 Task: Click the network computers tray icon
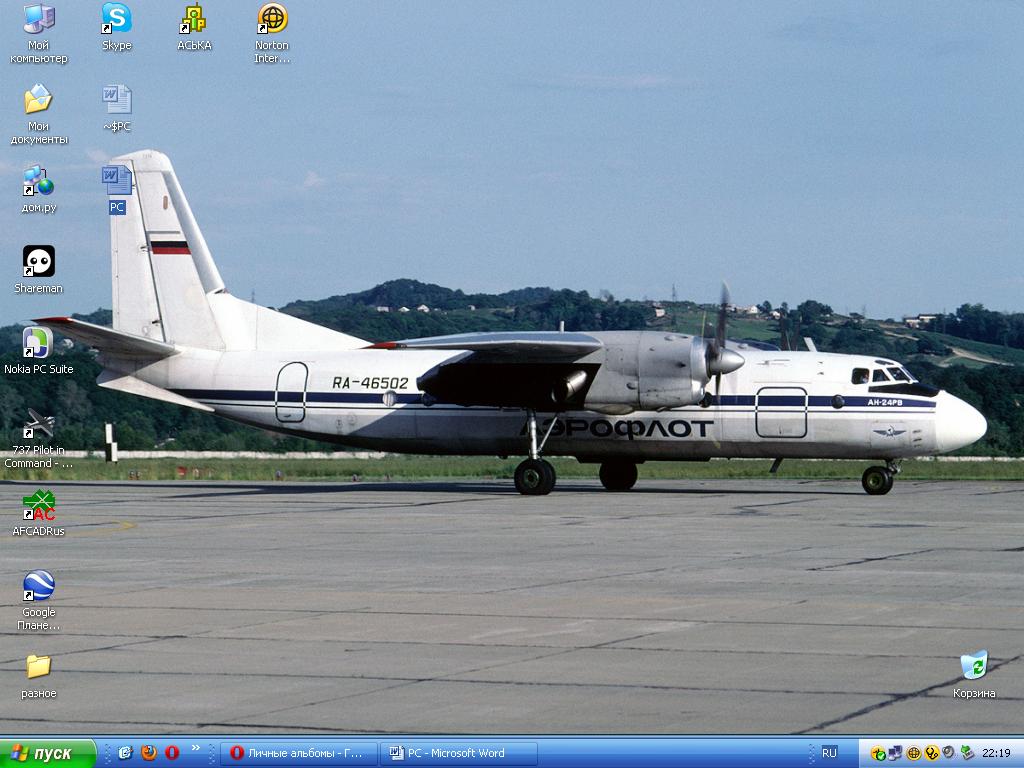tap(895, 754)
